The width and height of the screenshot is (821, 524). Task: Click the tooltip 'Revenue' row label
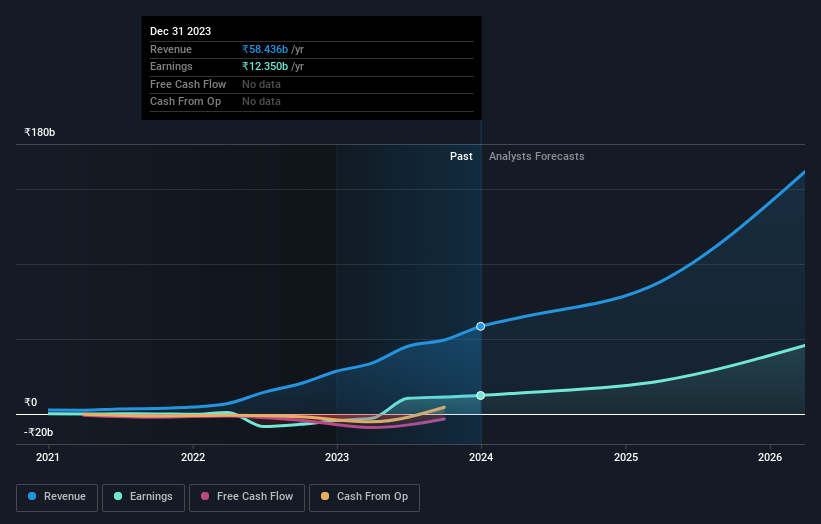click(x=171, y=49)
